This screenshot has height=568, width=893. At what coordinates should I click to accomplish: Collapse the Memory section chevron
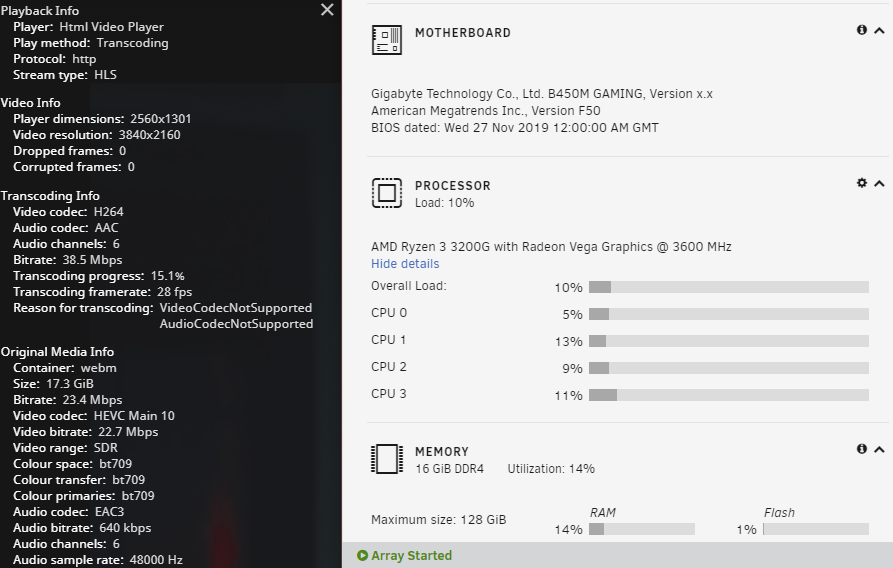click(879, 450)
